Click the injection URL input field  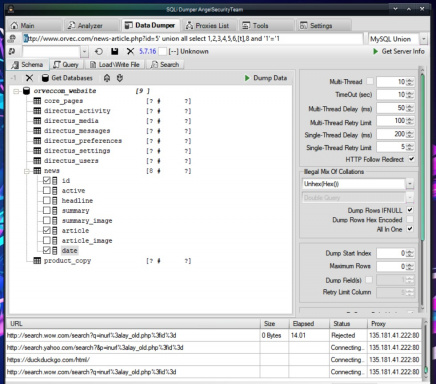tap(193, 39)
